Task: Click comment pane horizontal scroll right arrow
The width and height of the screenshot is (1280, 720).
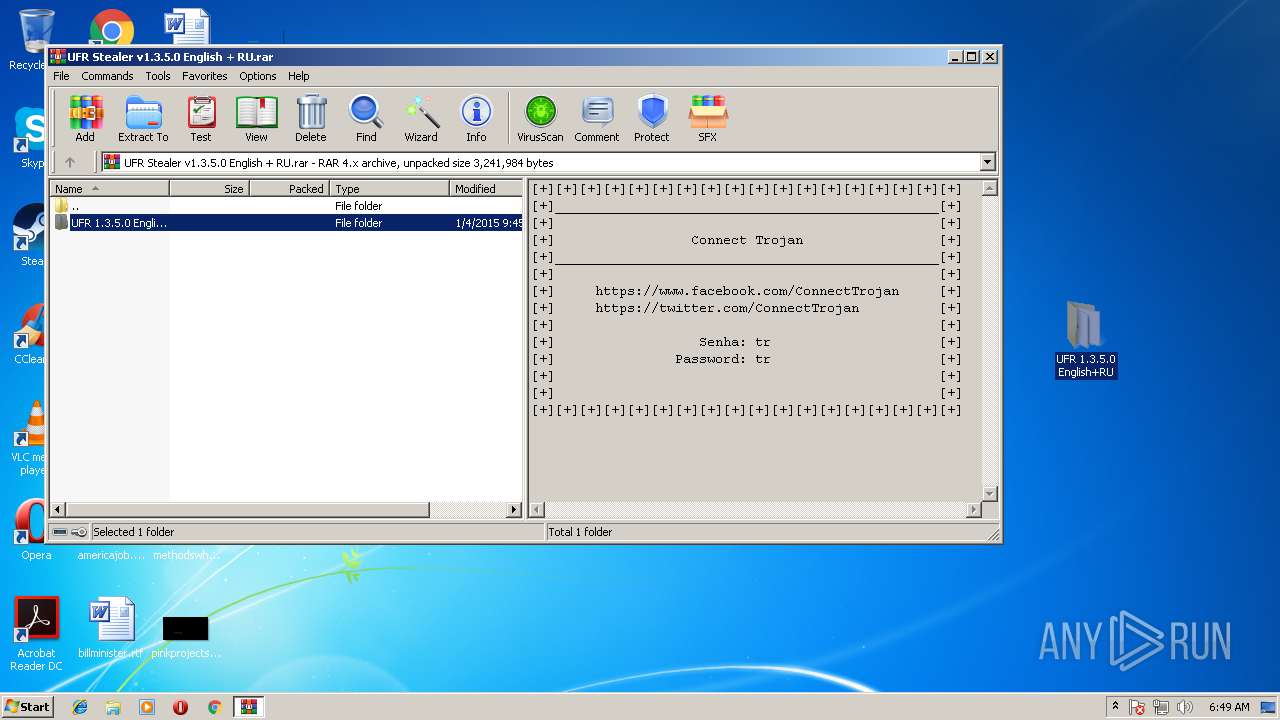Action: [974, 509]
